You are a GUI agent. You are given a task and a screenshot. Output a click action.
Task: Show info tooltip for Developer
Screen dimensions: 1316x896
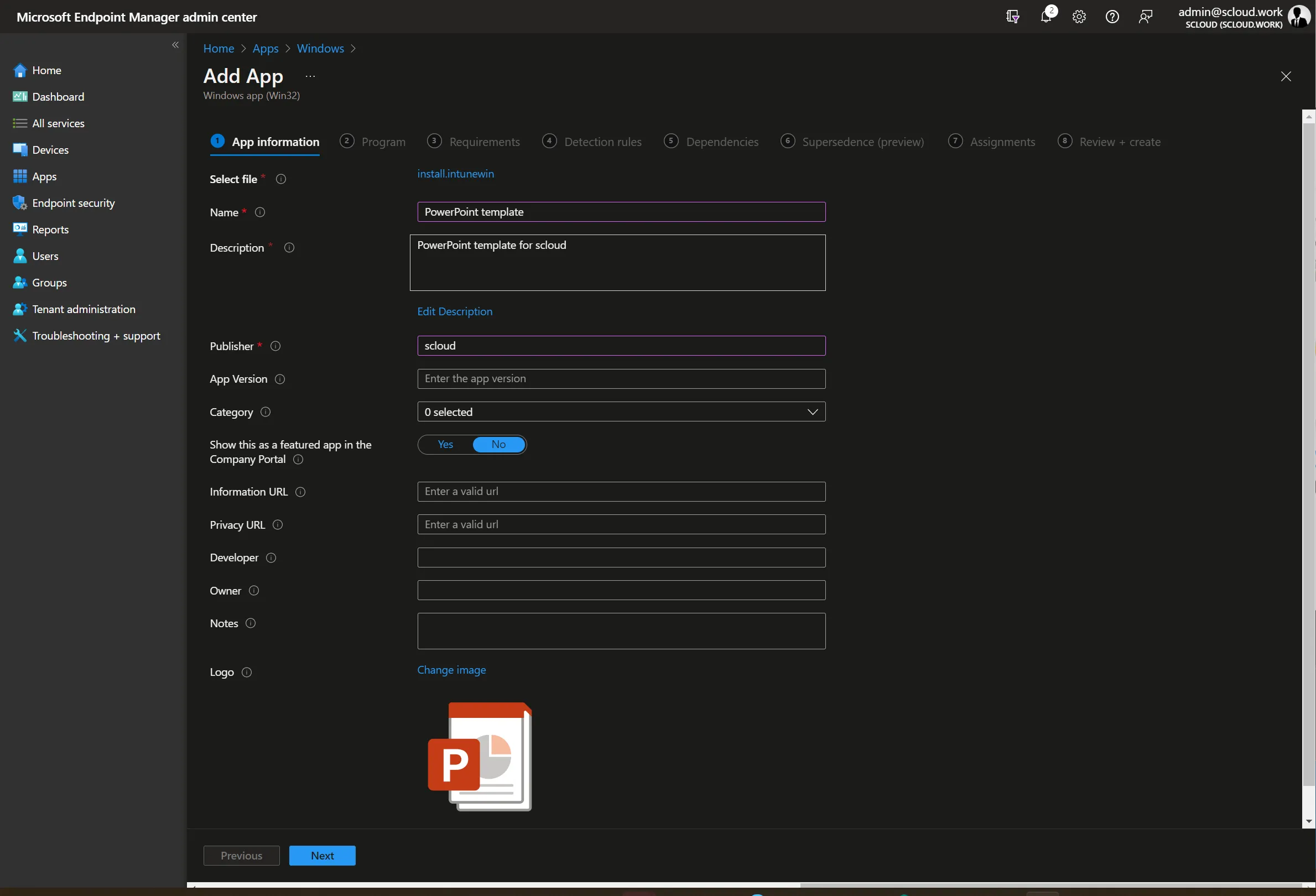pos(271,558)
